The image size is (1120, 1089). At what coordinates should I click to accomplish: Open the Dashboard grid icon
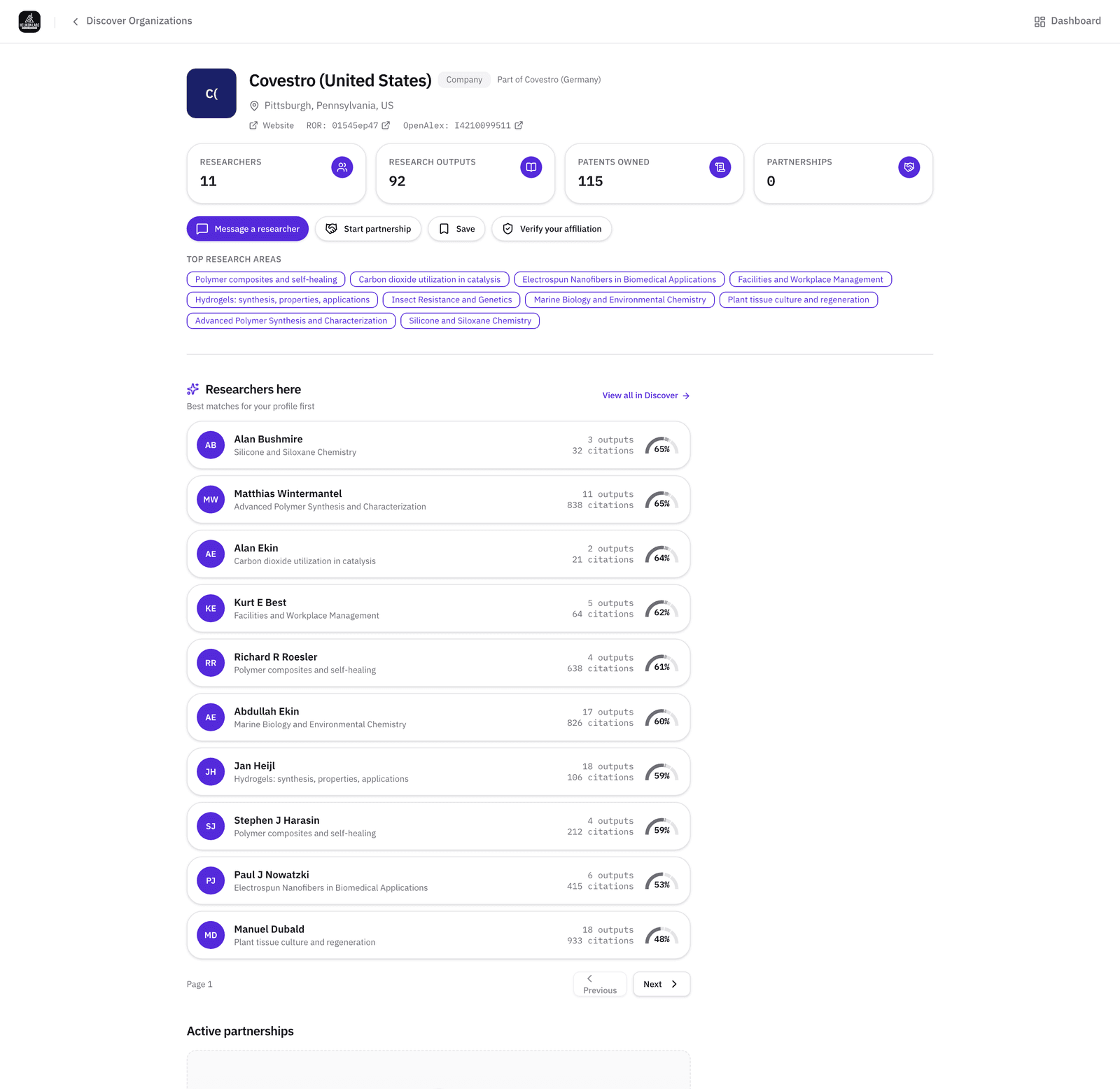[1039, 22]
